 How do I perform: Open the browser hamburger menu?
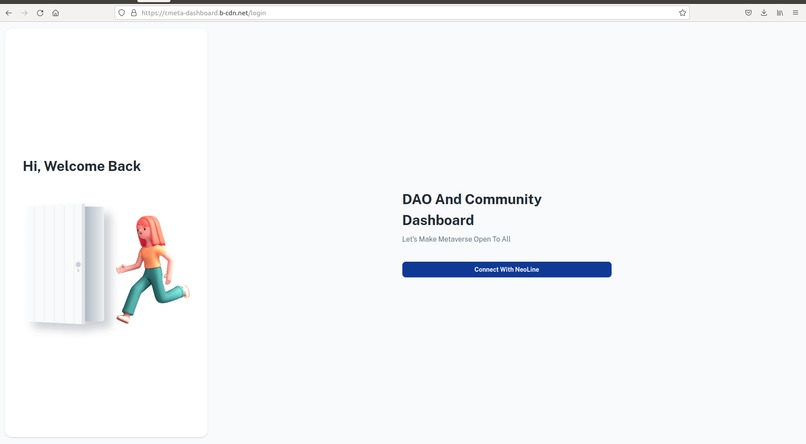795,13
